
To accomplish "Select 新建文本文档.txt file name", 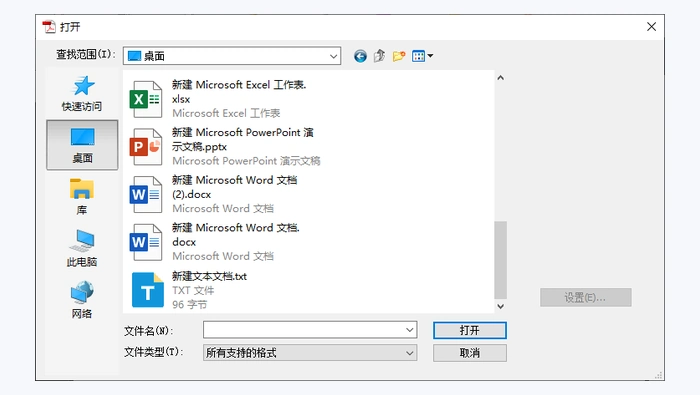I will [x=209, y=276].
